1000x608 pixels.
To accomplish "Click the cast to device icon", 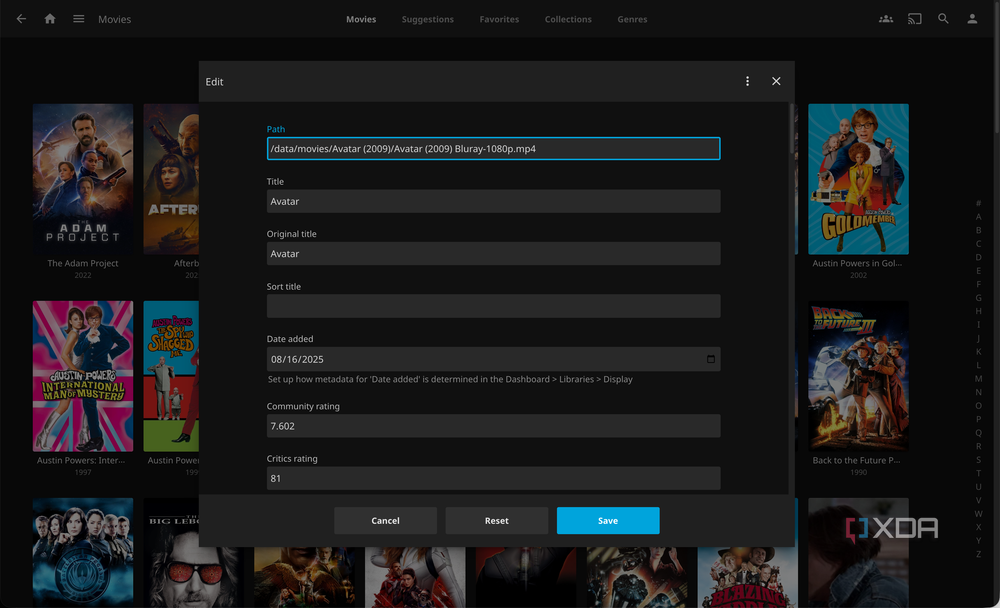I will (x=915, y=19).
